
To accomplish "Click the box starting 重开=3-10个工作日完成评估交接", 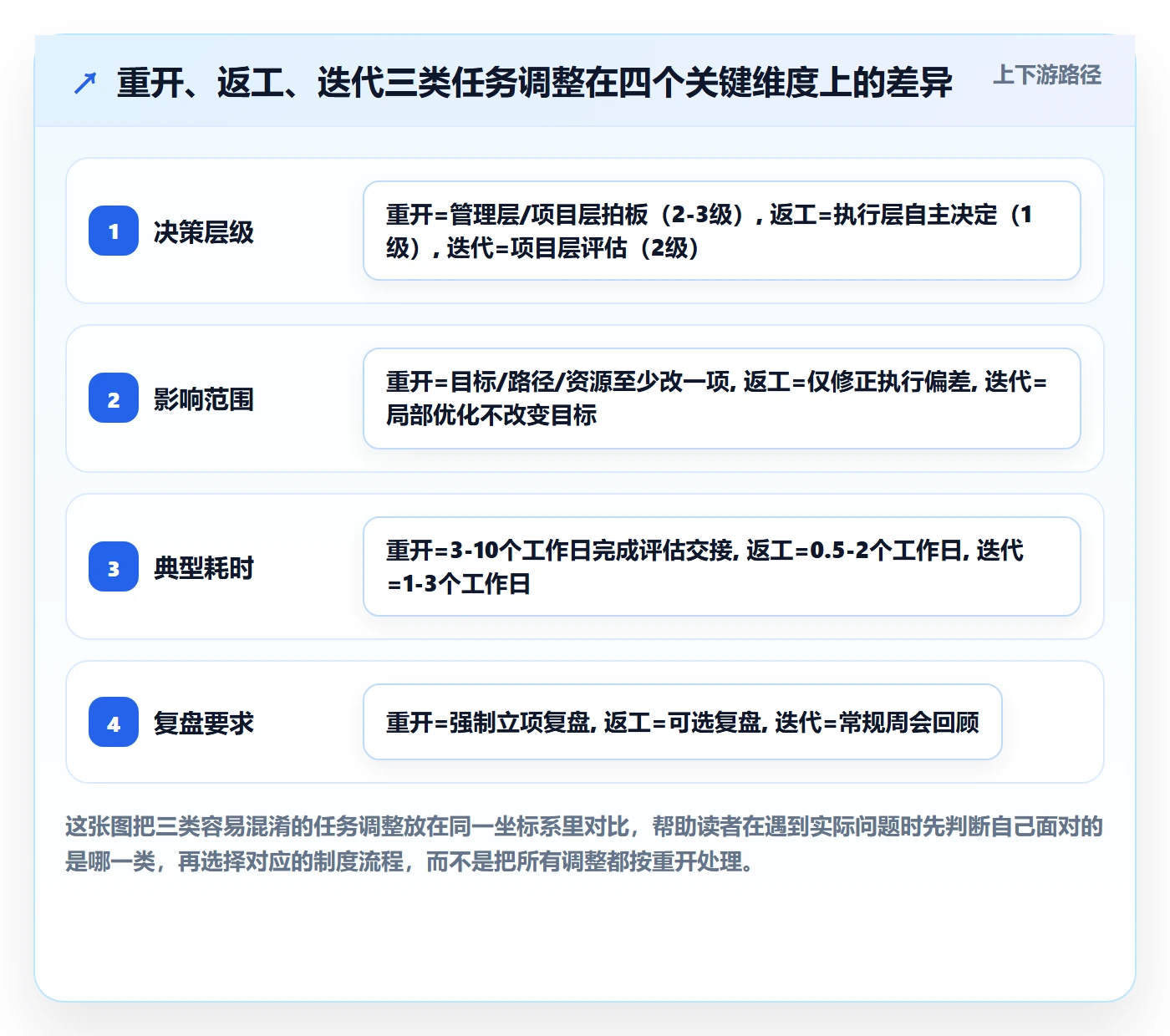I will tap(722, 566).
